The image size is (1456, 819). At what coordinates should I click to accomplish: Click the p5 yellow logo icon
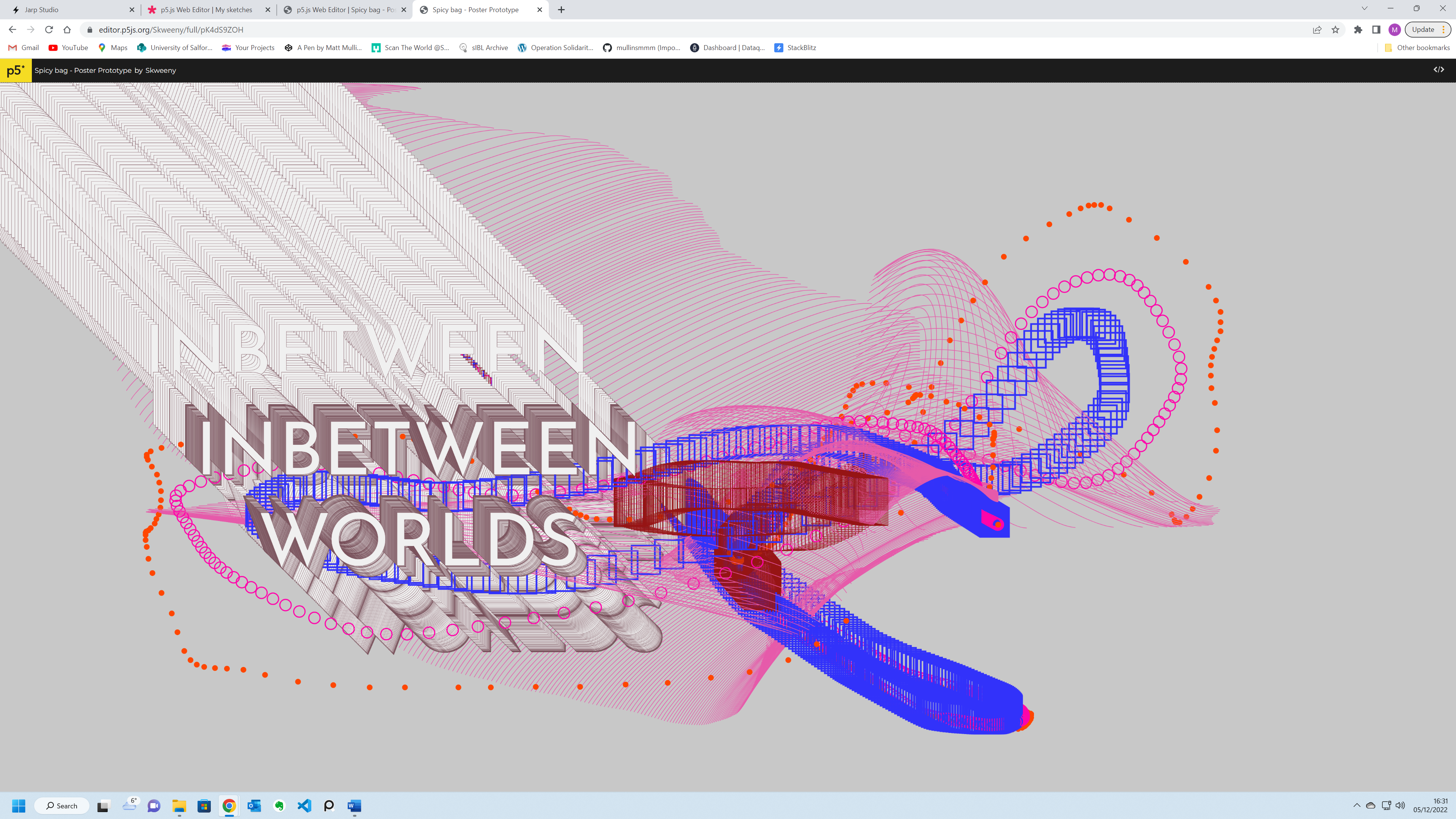pyautogui.click(x=16, y=71)
